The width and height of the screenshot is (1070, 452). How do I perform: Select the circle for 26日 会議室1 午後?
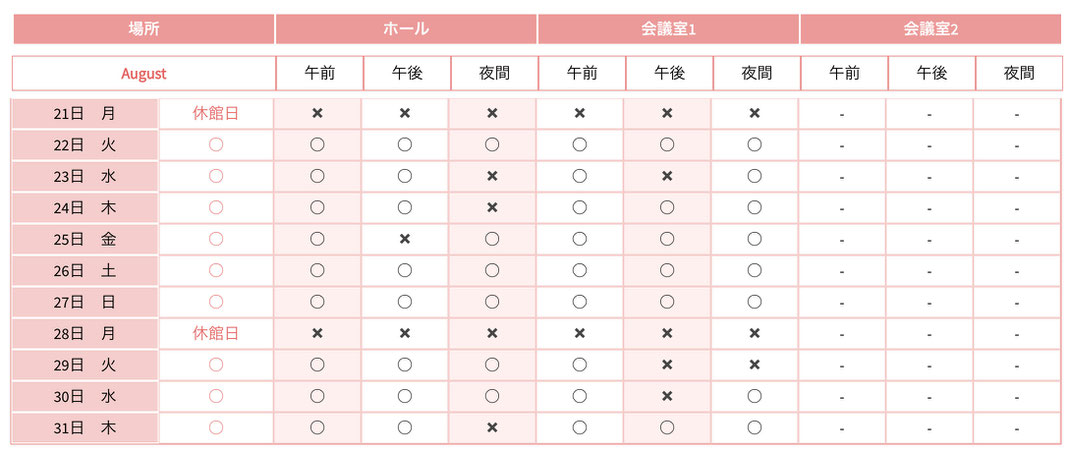pos(667,270)
